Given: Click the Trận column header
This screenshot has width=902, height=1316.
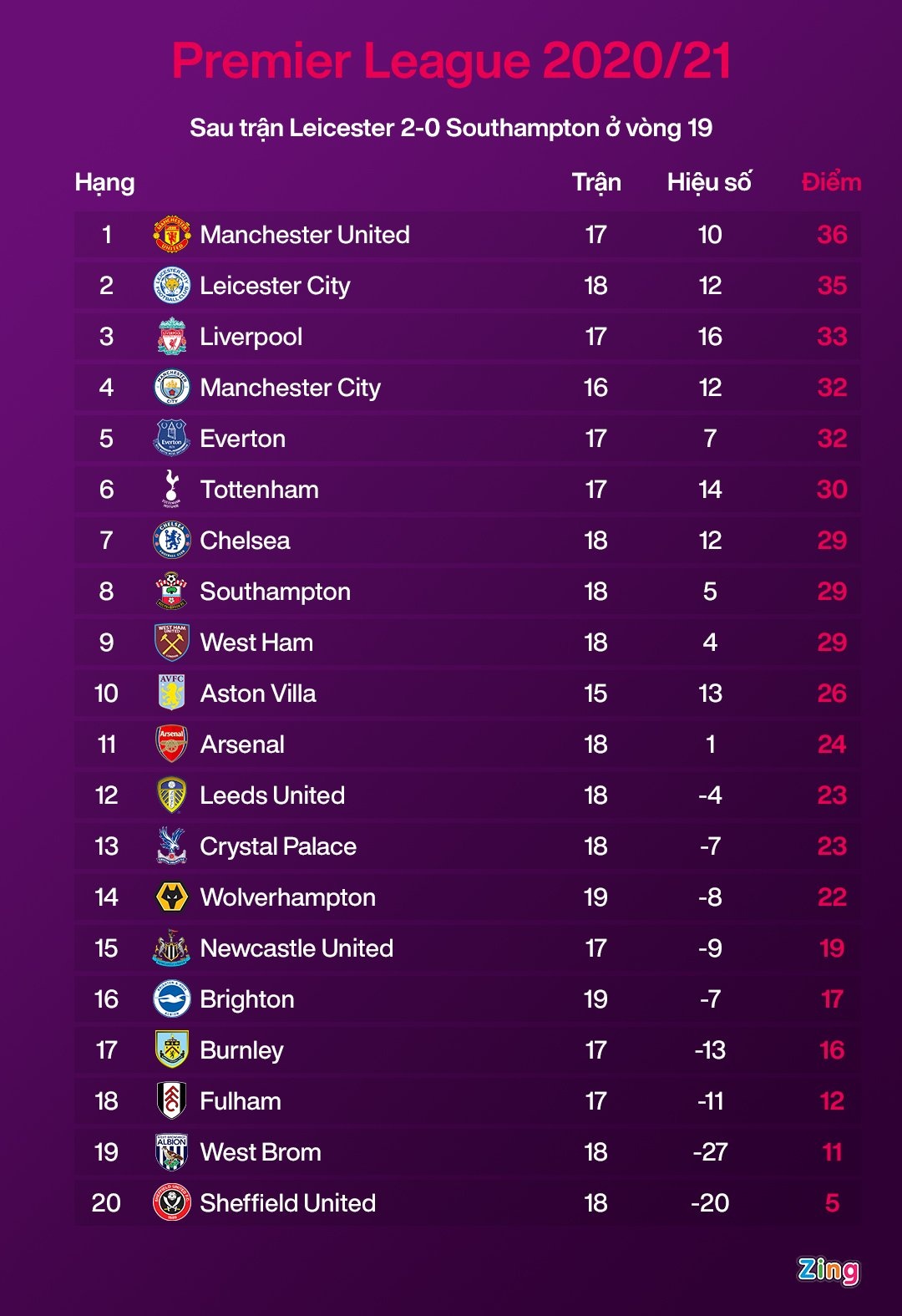Looking at the screenshot, I should tap(595, 182).
